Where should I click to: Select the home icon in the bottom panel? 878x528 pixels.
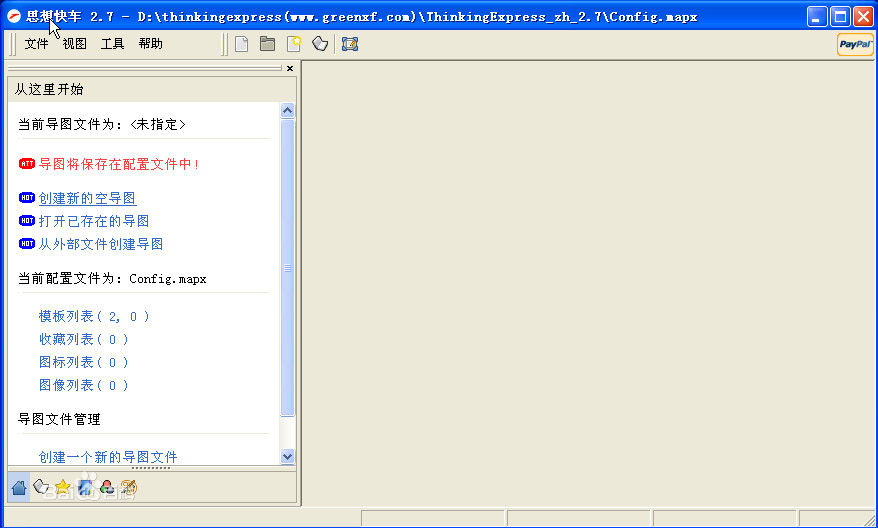coord(19,488)
